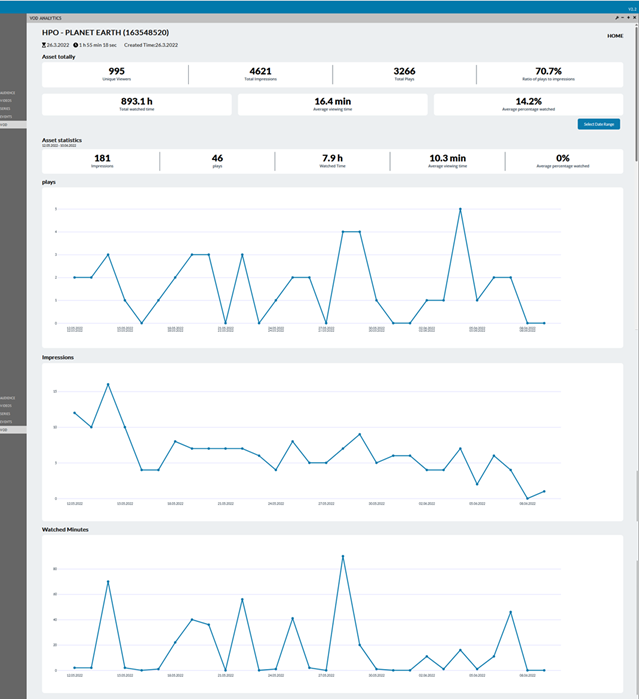
Task: Click the hourglass icon beside 26.3.2022
Action: (x=44, y=45)
